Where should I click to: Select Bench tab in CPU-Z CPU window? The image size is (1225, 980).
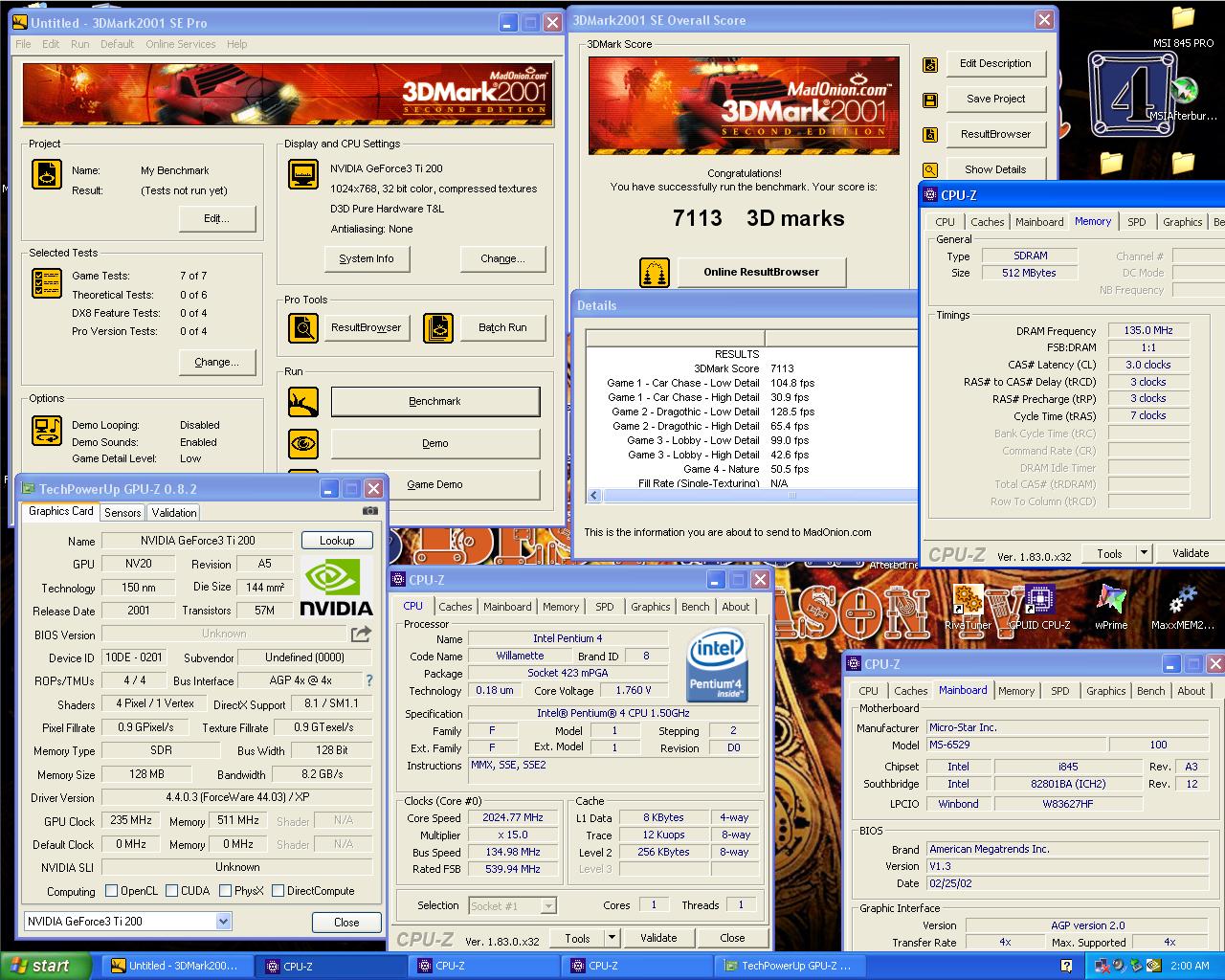696,607
